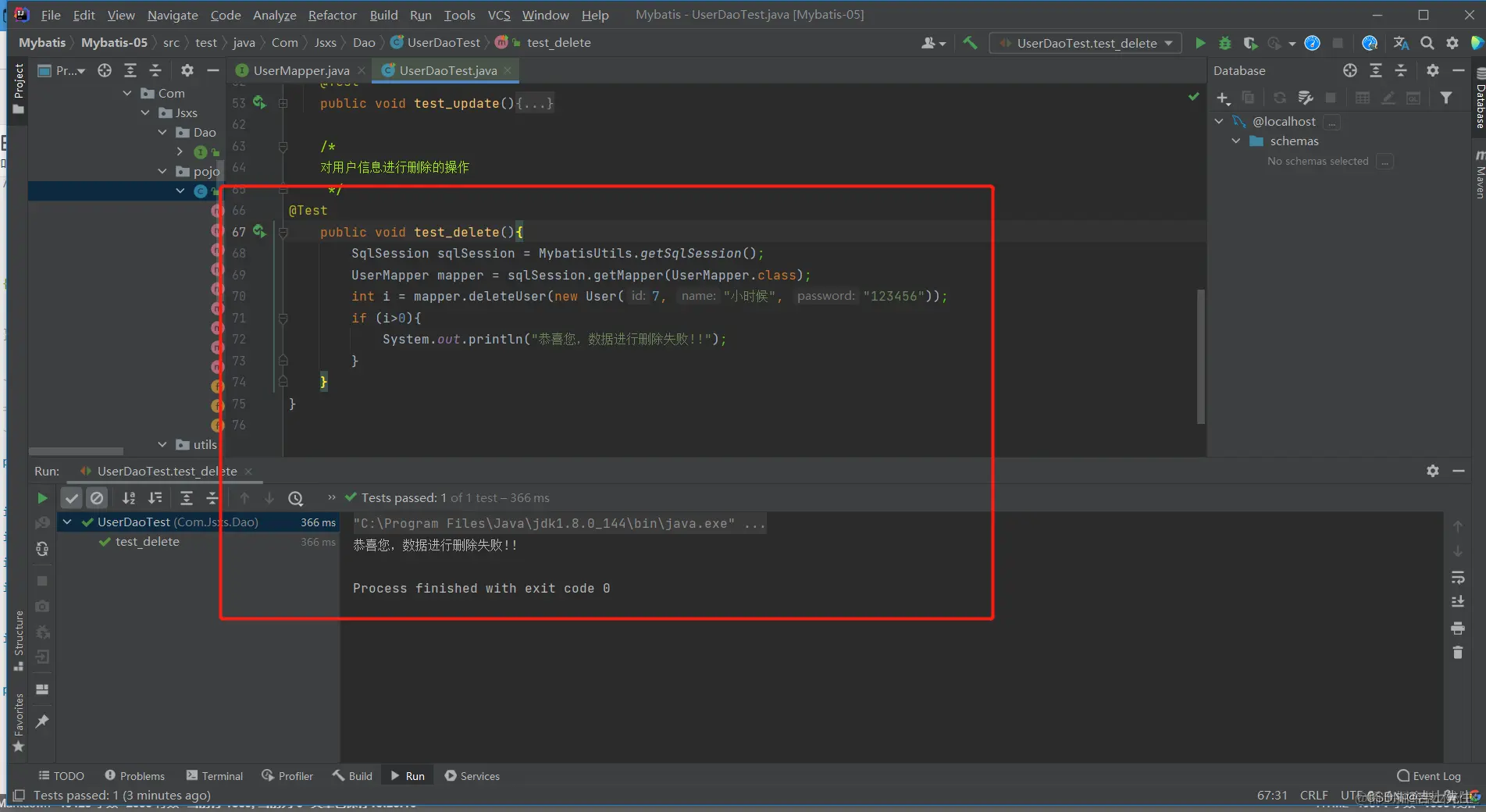The image size is (1486, 812).
Task: Rerun test in Run panel
Action: point(42,498)
